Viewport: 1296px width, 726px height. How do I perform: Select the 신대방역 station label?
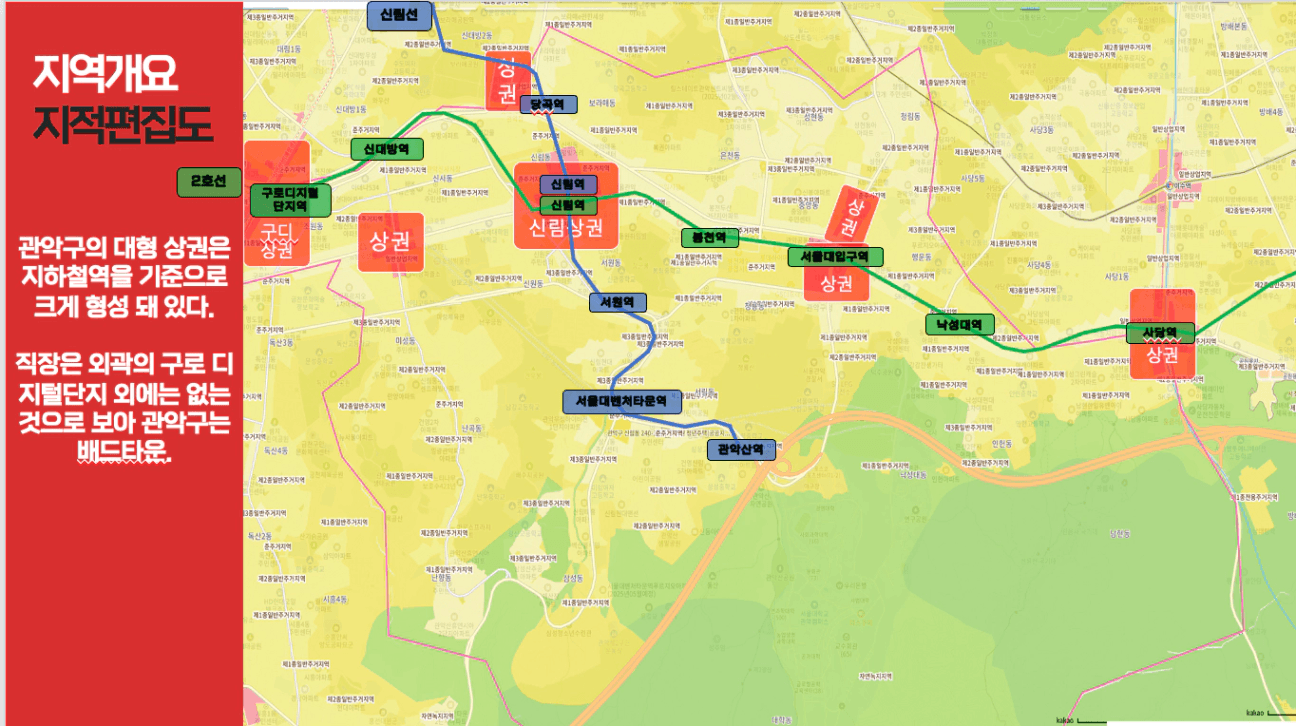[x=387, y=149]
